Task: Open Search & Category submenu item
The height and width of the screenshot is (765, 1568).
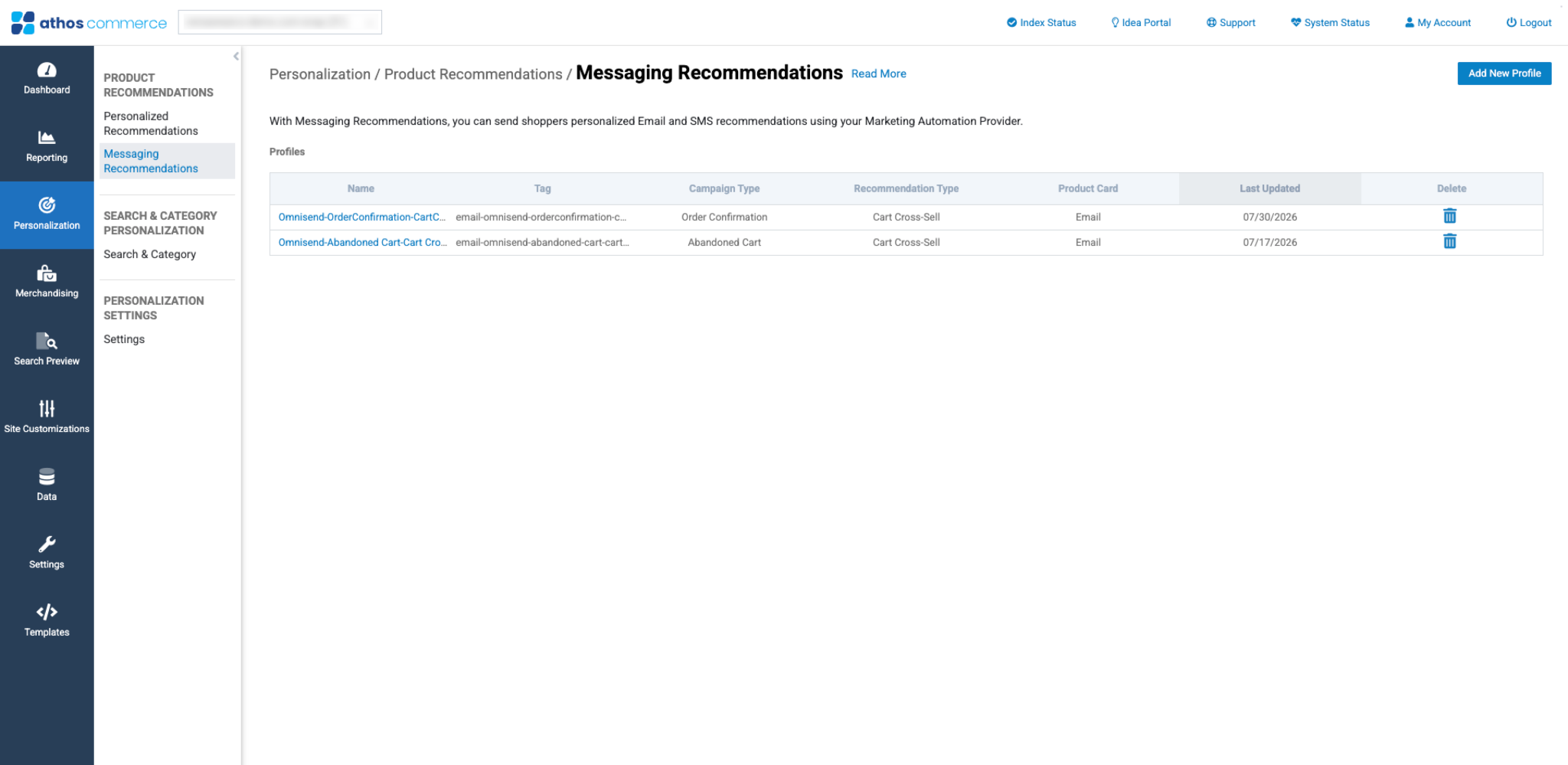Action: [149, 254]
